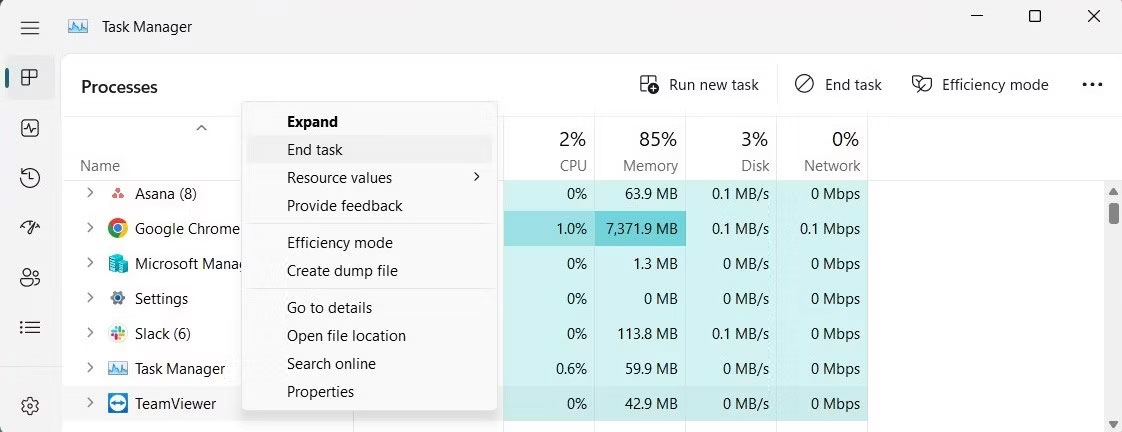This screenshot has height=432, width=1122.
Task: Expand the Settings process group
Action: click(90, 298)
